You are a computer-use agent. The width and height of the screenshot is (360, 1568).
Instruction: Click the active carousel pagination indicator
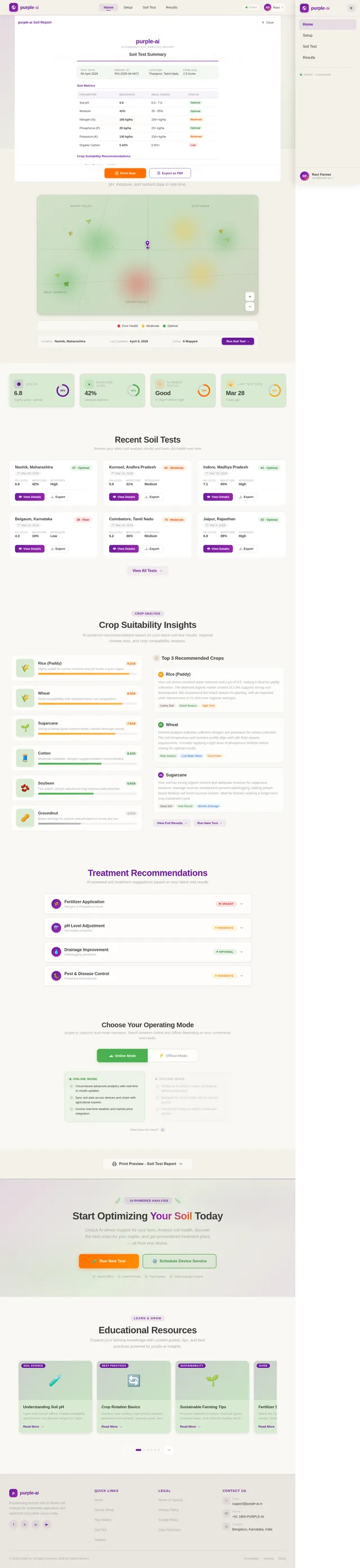tap(138, 1450)
